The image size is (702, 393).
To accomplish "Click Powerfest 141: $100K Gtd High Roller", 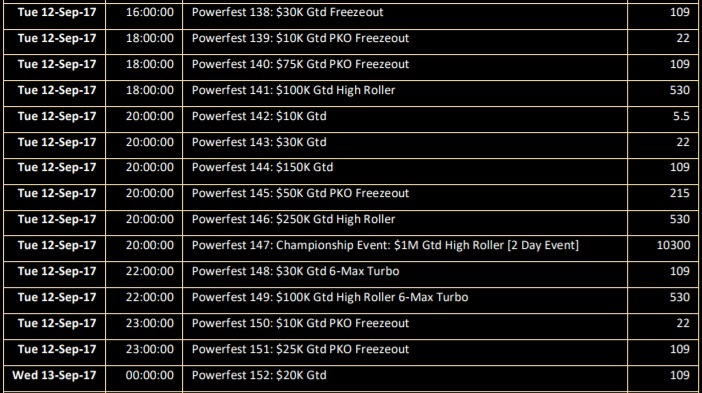I will (x=293, y=90).
